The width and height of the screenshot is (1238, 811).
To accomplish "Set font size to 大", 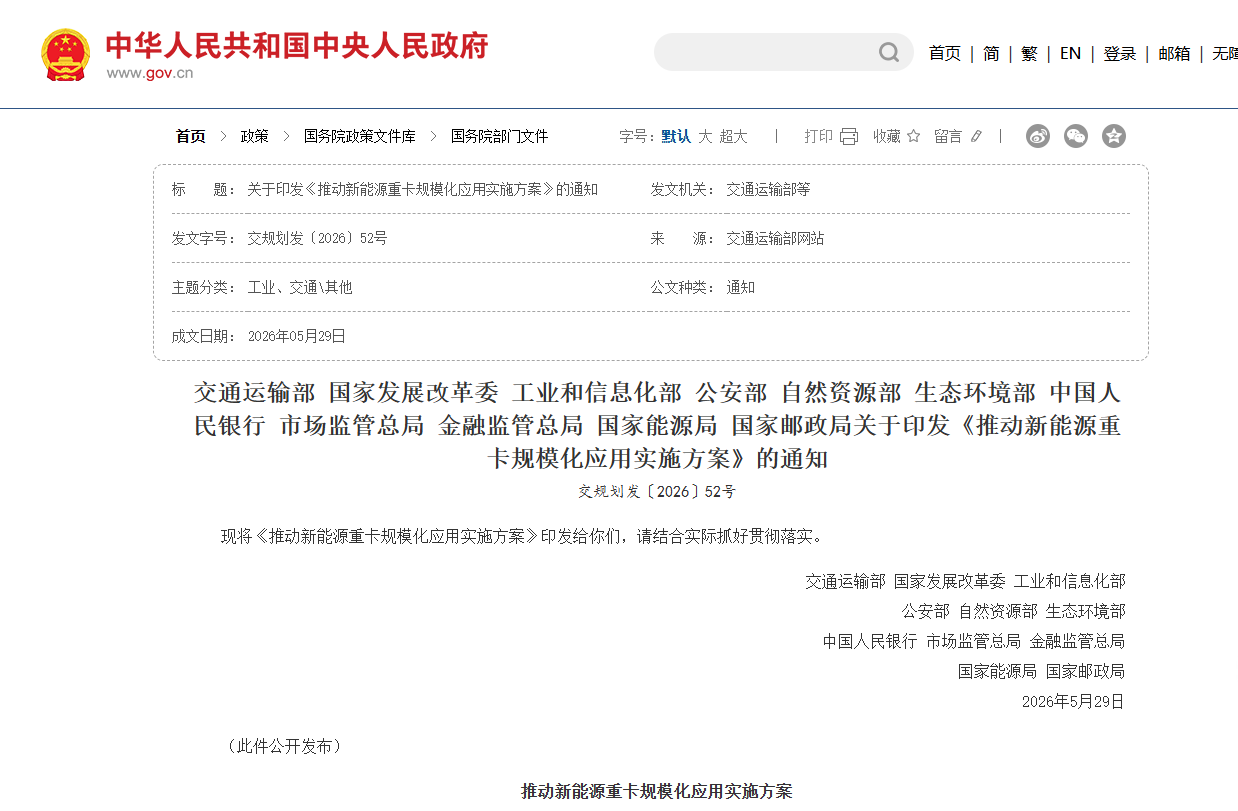I will click(705, 136).
